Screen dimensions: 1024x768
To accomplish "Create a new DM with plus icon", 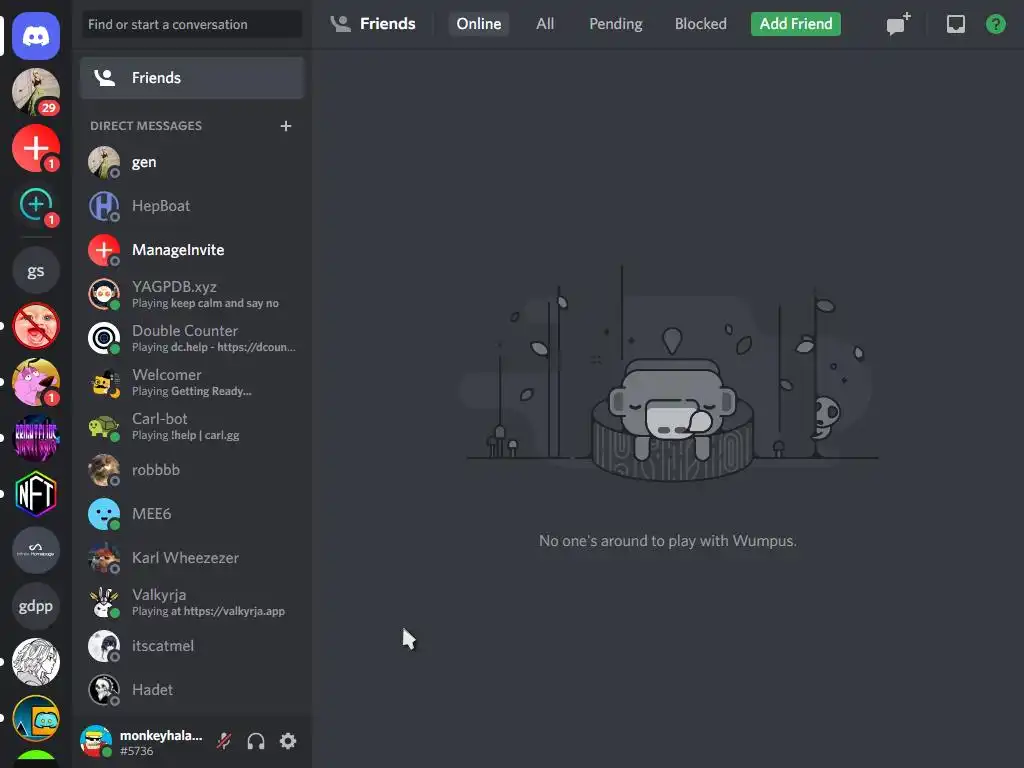I will click(285, 126).
